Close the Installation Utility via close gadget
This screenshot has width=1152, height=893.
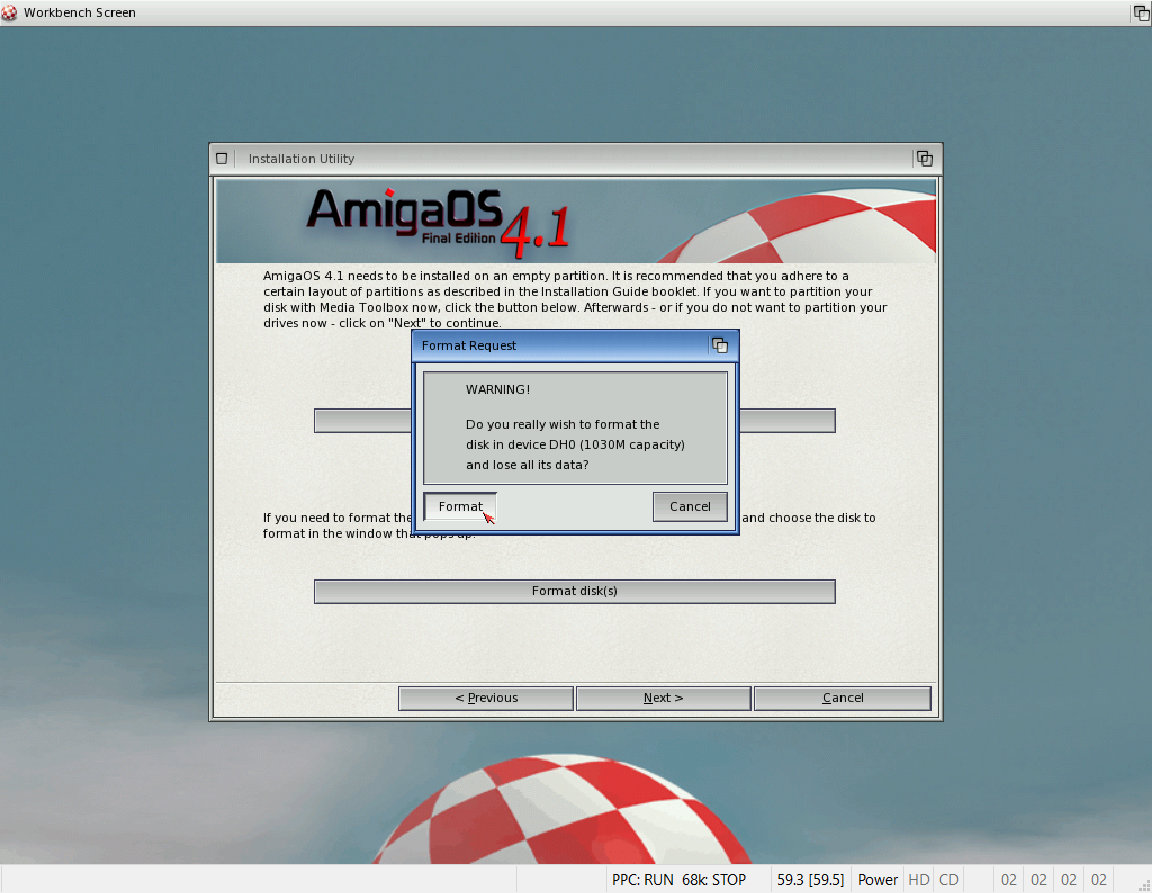(x=222, y=158)
